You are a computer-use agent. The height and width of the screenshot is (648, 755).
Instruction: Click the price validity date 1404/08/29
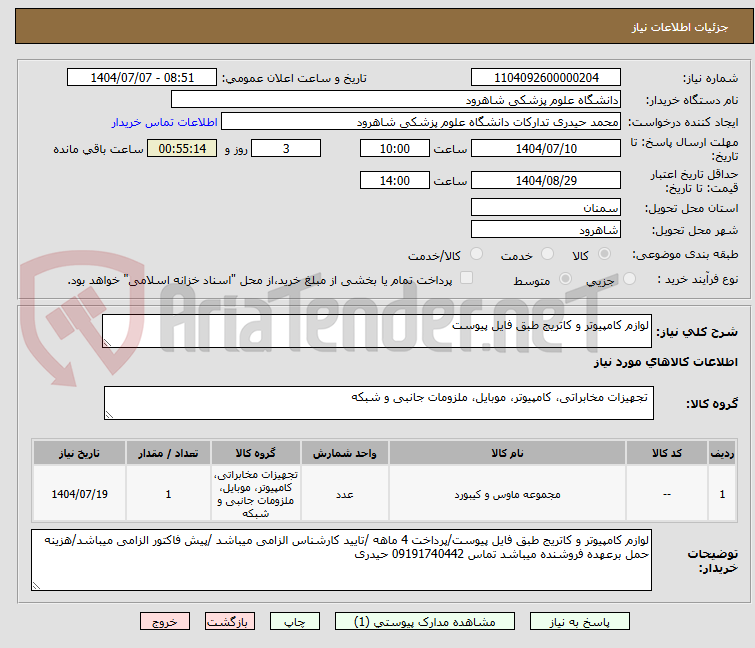(x=546, y=180)
